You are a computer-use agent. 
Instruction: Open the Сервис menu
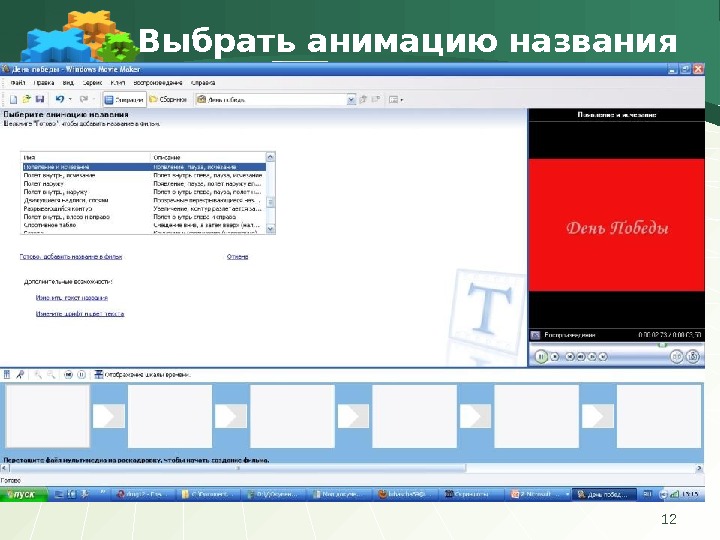(92, 83)
